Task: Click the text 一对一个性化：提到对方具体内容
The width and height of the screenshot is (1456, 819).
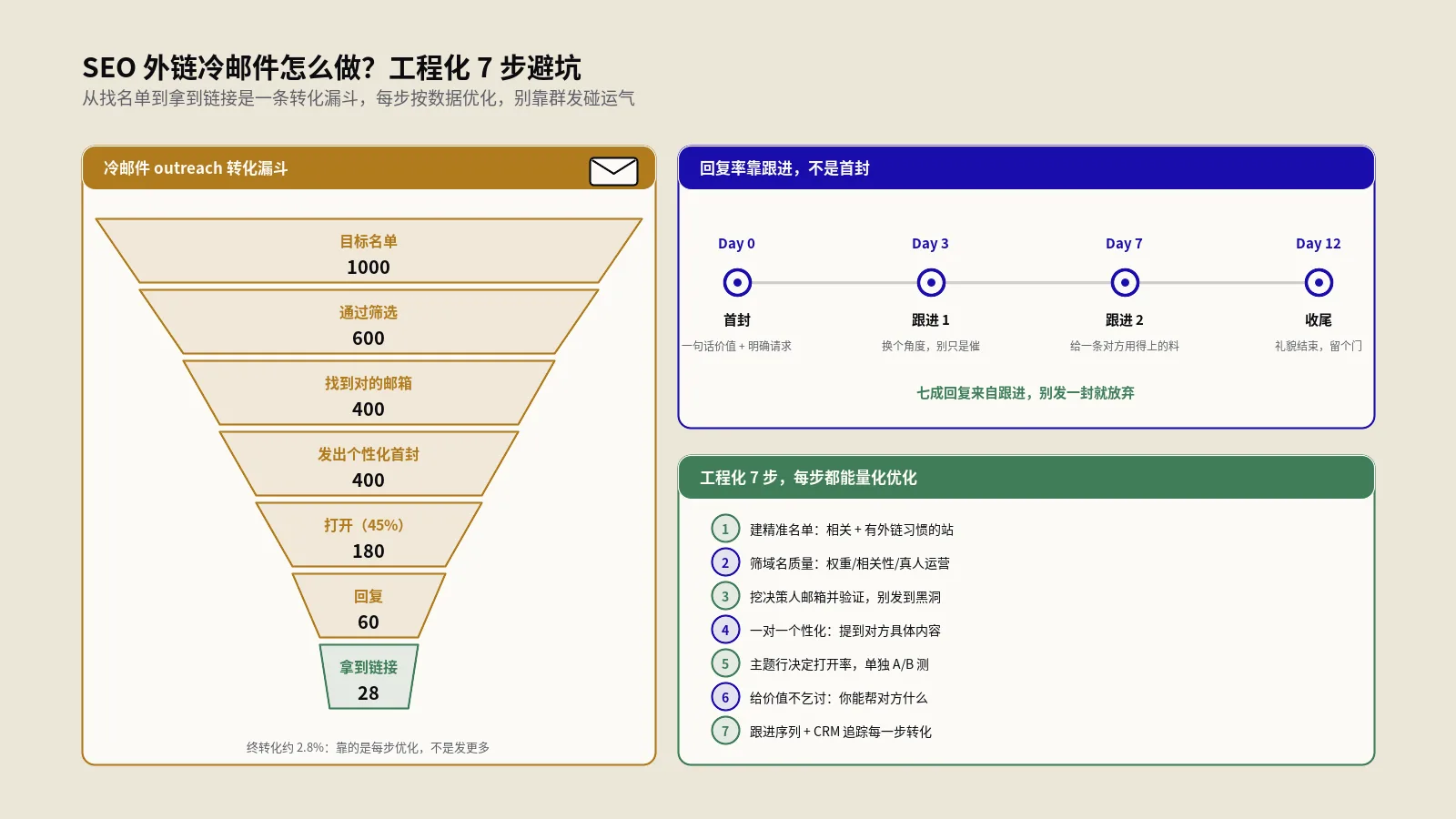Action: [x=845, y=631]
